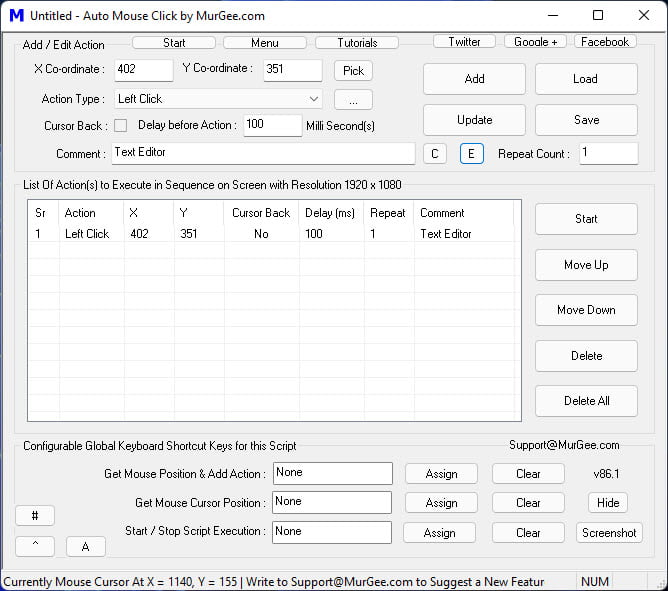
Task: Click the Delete button
Action: (x=586, y=355)
